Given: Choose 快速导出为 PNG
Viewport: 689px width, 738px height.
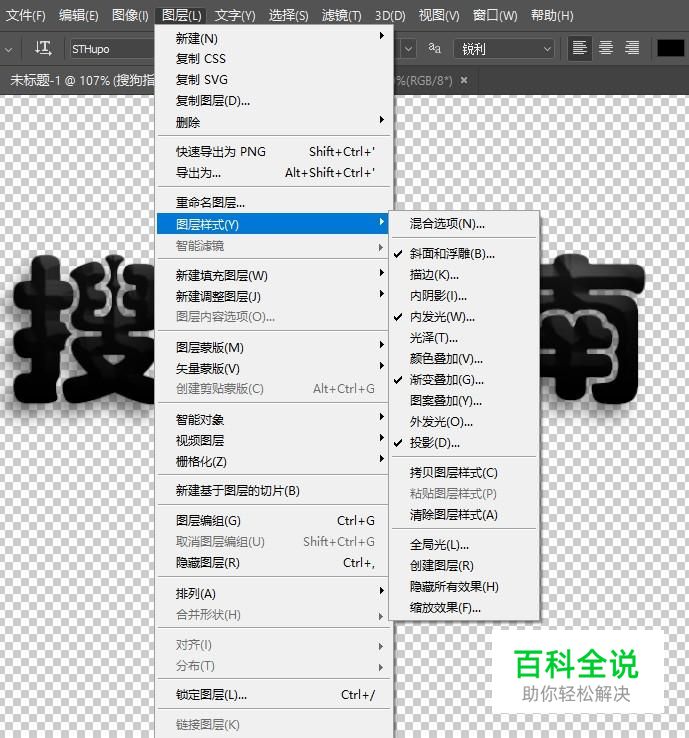Looking at the screenshot, I should tap(273, 152).
